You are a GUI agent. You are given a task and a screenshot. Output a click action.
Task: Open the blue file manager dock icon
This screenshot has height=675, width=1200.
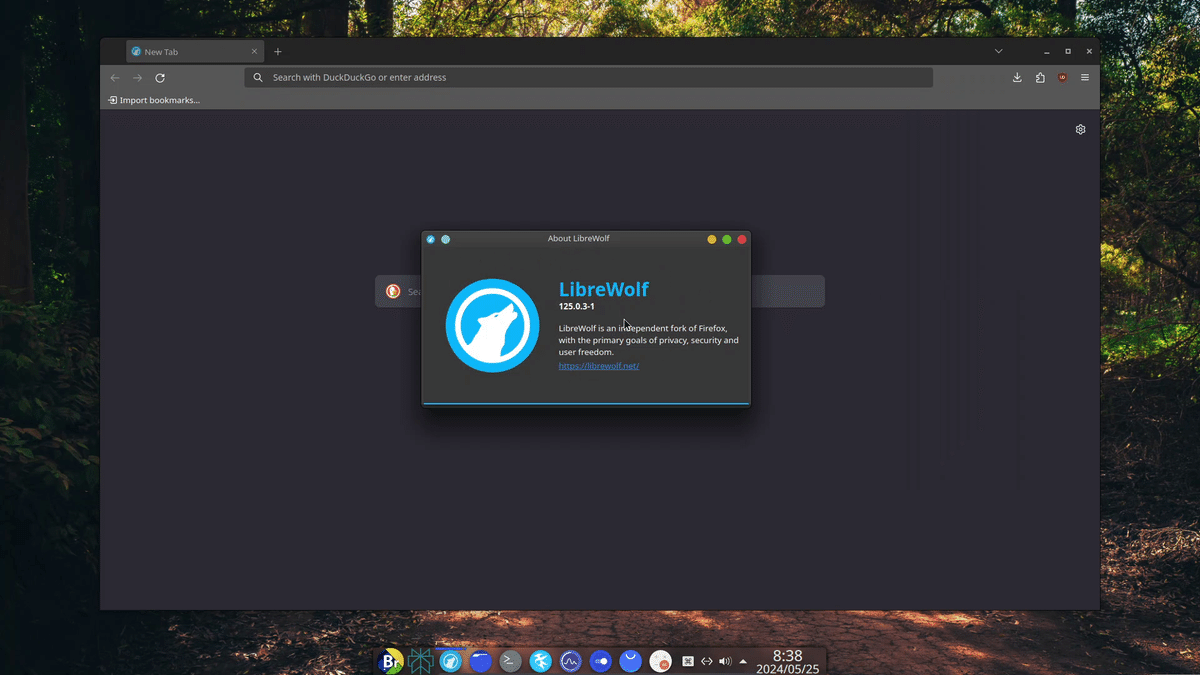pos(481,661)
